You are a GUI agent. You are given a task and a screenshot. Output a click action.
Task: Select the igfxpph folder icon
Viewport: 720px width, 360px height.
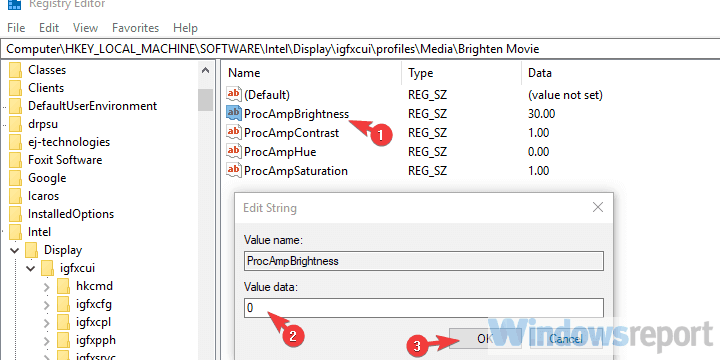click(x=63, y=340)
